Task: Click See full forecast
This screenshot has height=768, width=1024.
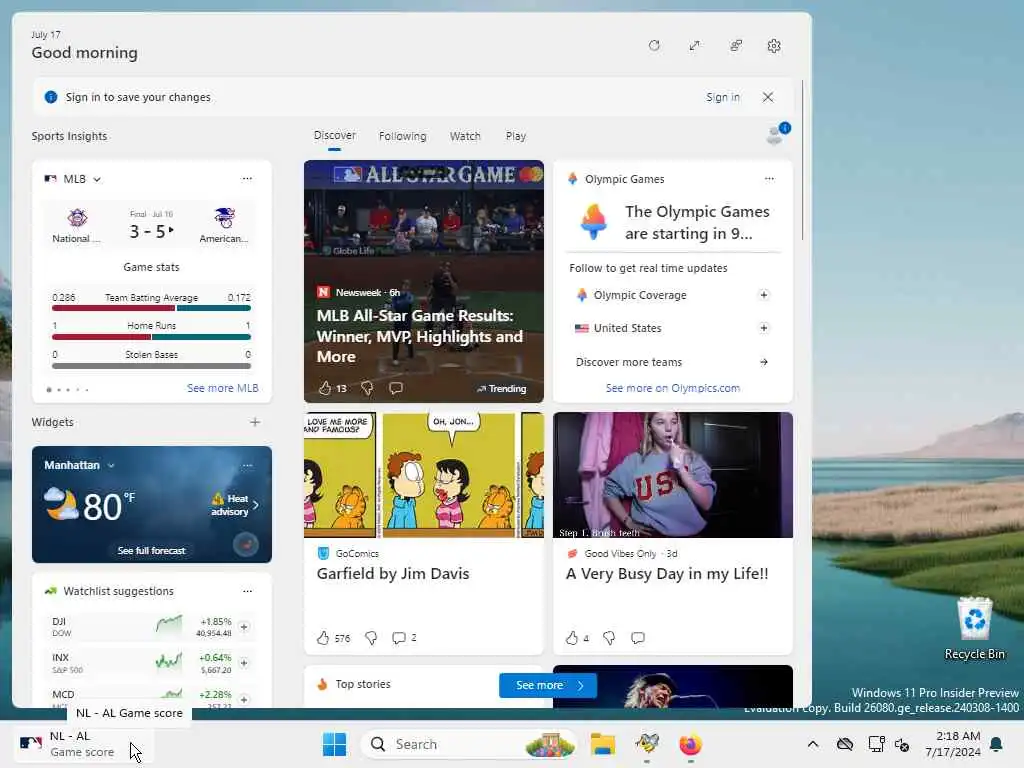Action: 152,551
